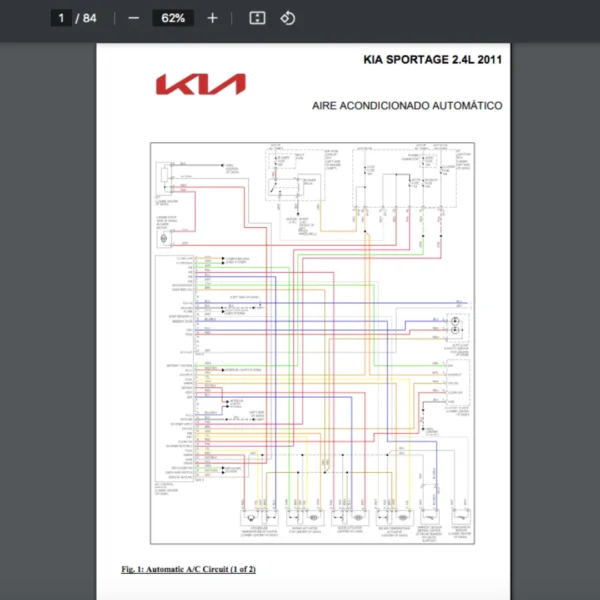Click the leftmost actuator motor symbol at bottom

coord(251,517)
